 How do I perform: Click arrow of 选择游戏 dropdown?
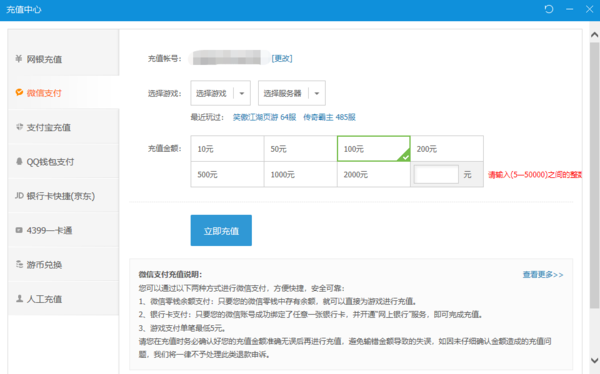[242, 93]
